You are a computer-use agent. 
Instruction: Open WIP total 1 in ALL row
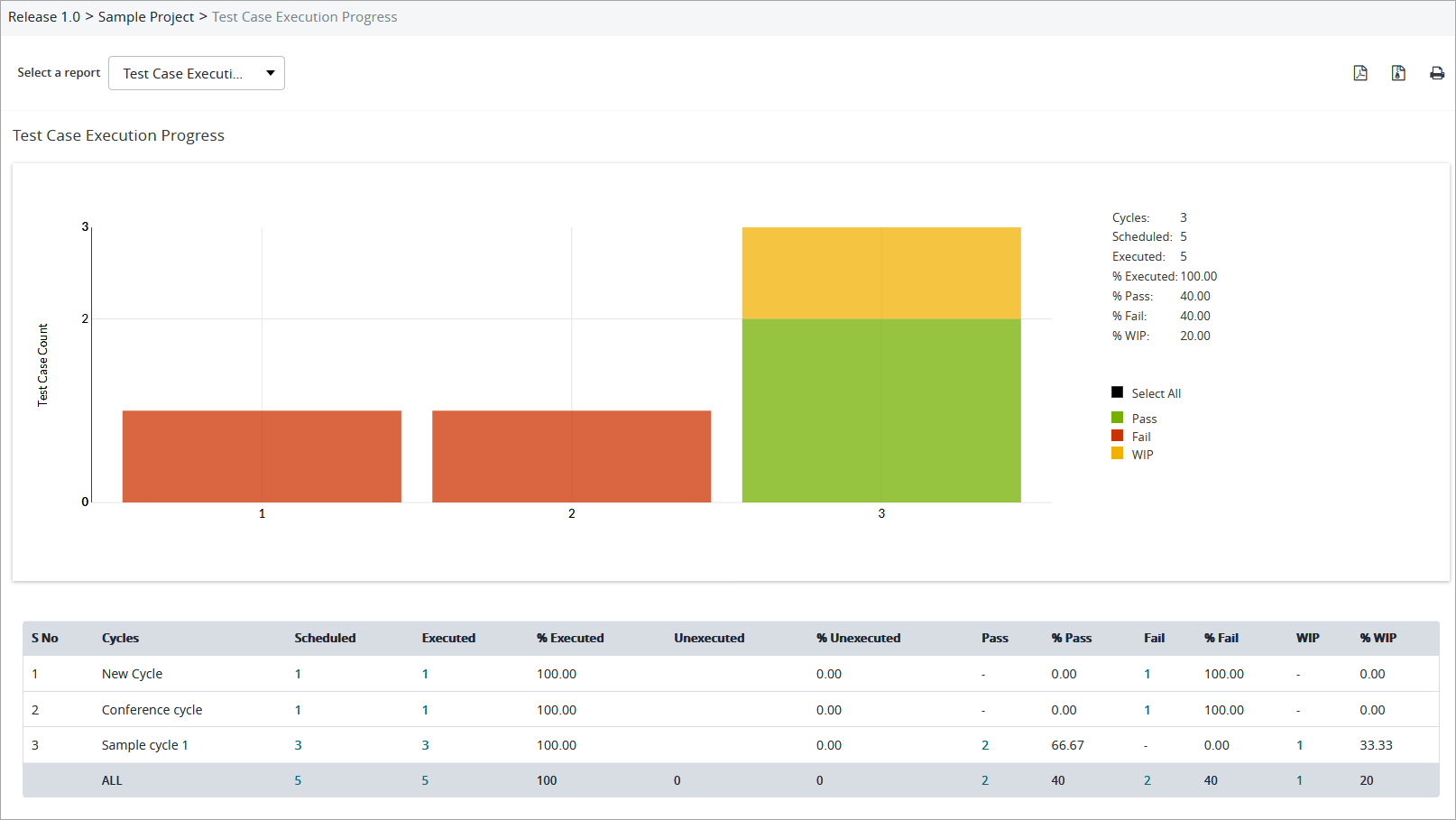point(1300,780)
